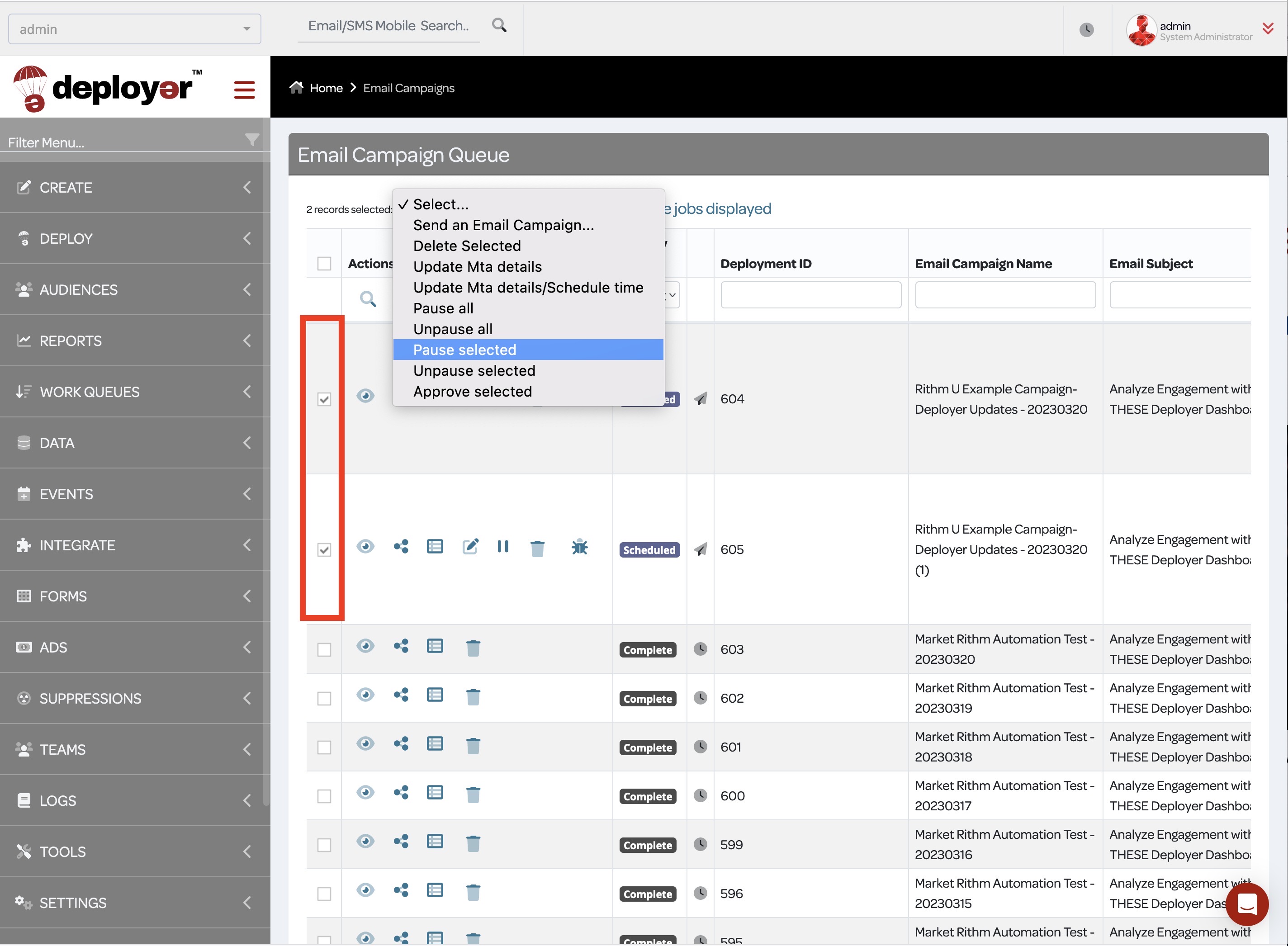View campaign 605 with eye icon
This screenshot has height=946, width=1288.
365,546
